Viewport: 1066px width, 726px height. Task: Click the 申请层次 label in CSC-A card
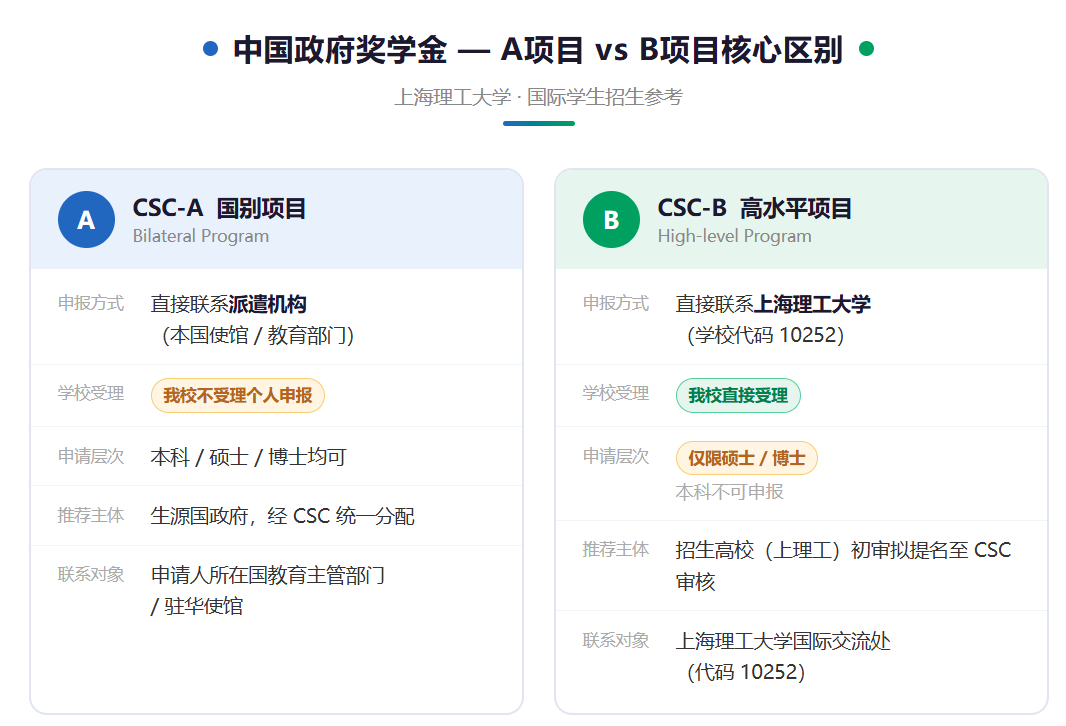click(91, 456)
